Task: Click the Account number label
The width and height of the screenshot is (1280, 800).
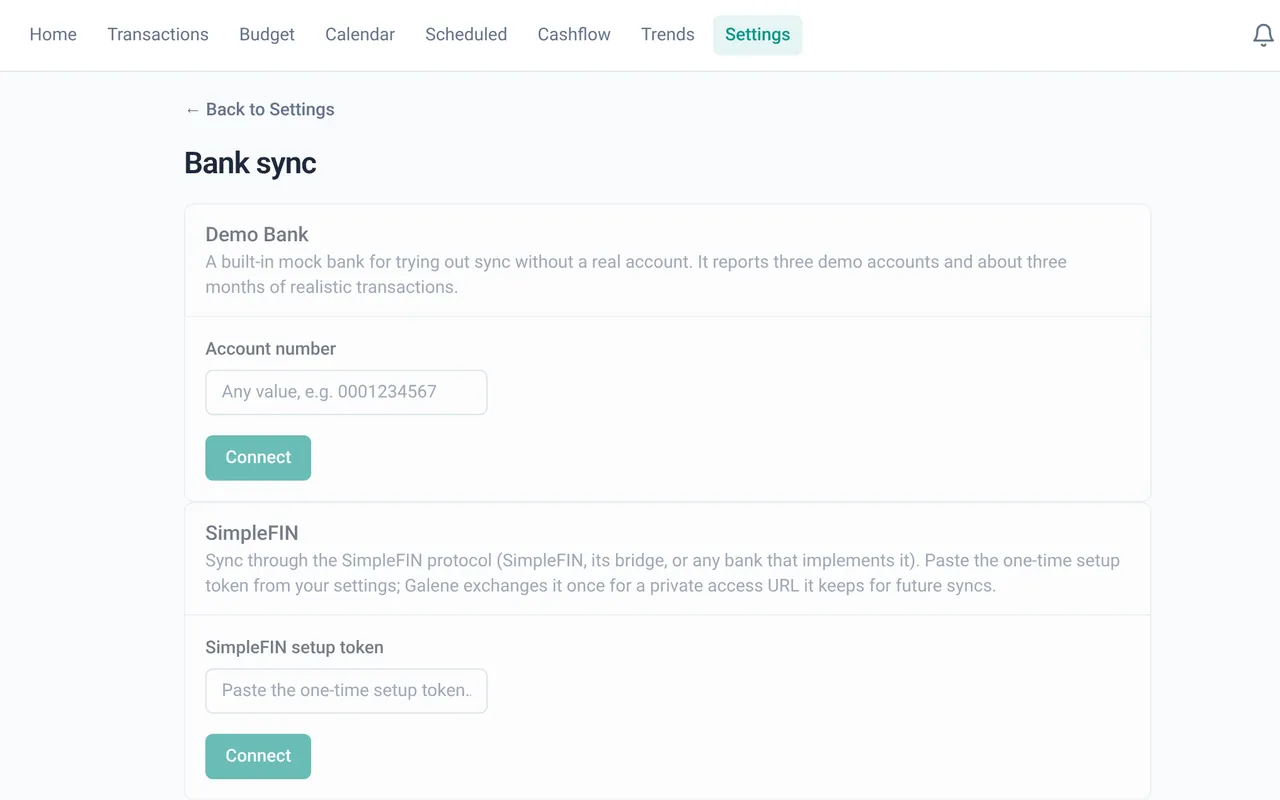Action: pyautogui.click(x=271, y=349)
